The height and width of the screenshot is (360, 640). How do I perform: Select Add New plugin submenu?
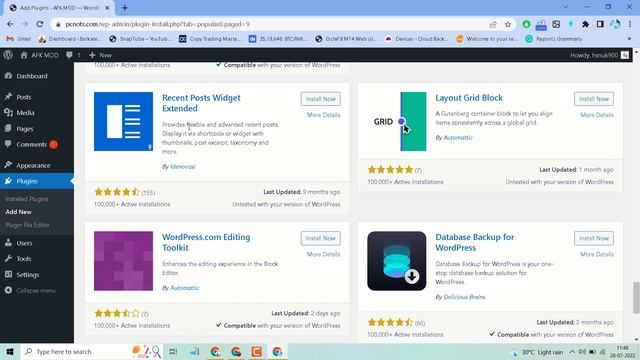[x=18, y=212]
